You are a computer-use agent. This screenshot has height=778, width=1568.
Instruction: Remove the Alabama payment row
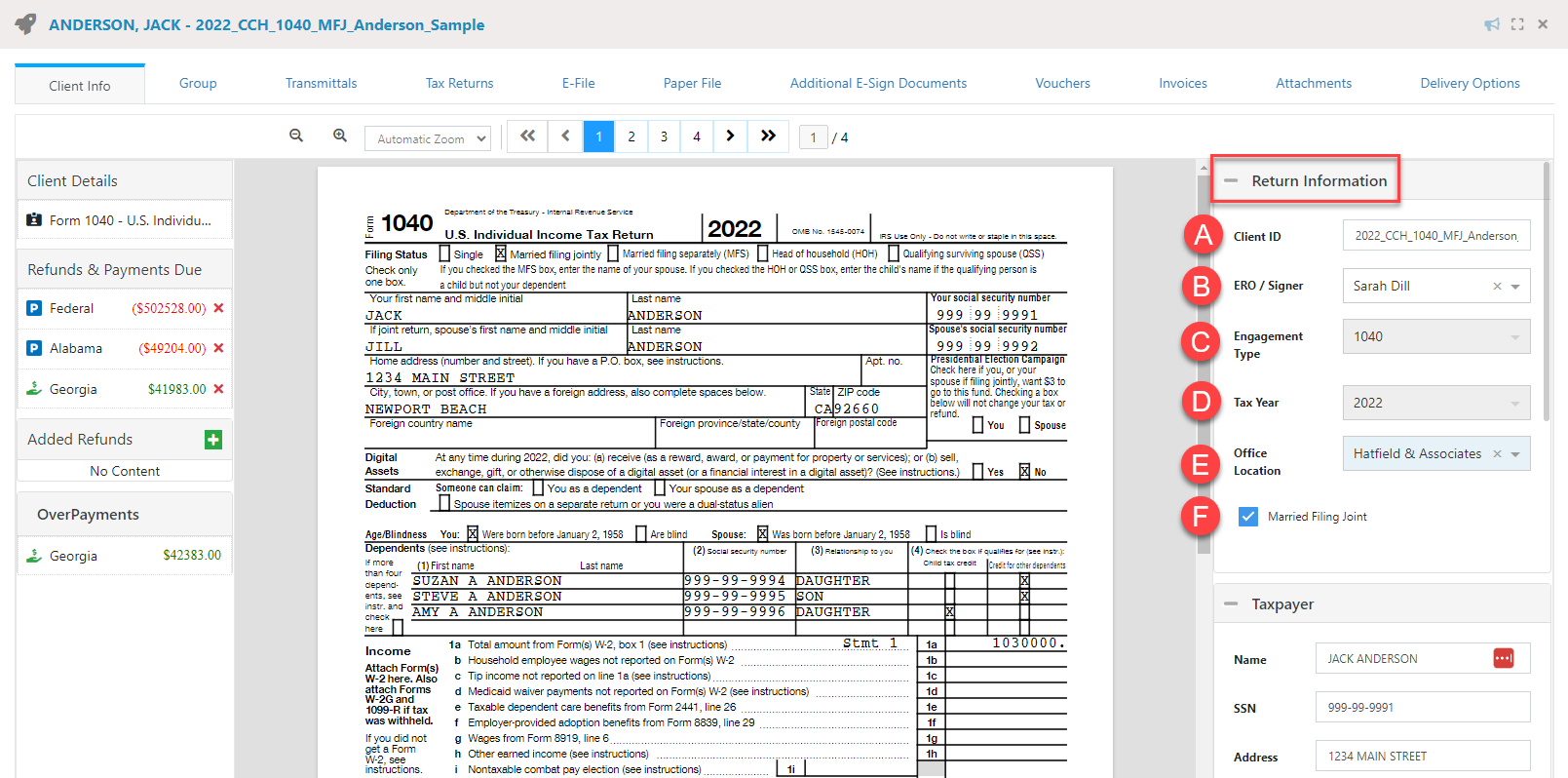coord(218,348)
